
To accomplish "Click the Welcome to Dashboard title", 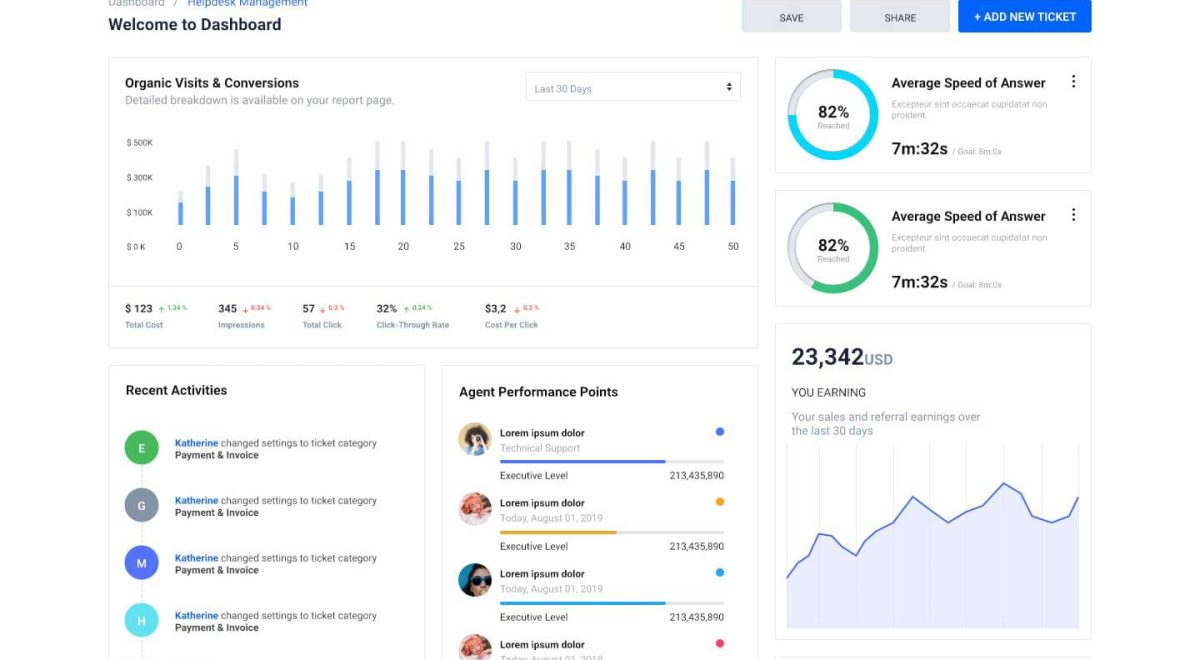I will [x=195, y=24].
